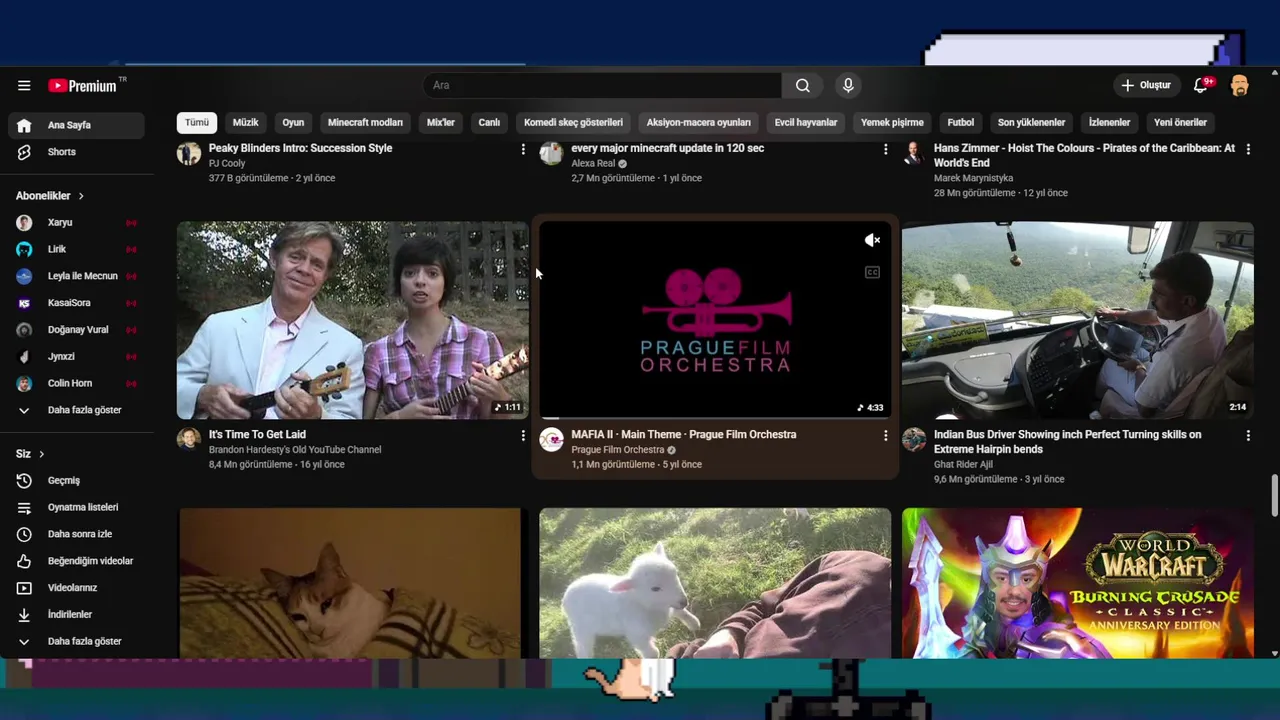The height and width of the screenshot is (720, 1280).
Task: Open Daha sonra izle list
Action: (x=77, y=534)
